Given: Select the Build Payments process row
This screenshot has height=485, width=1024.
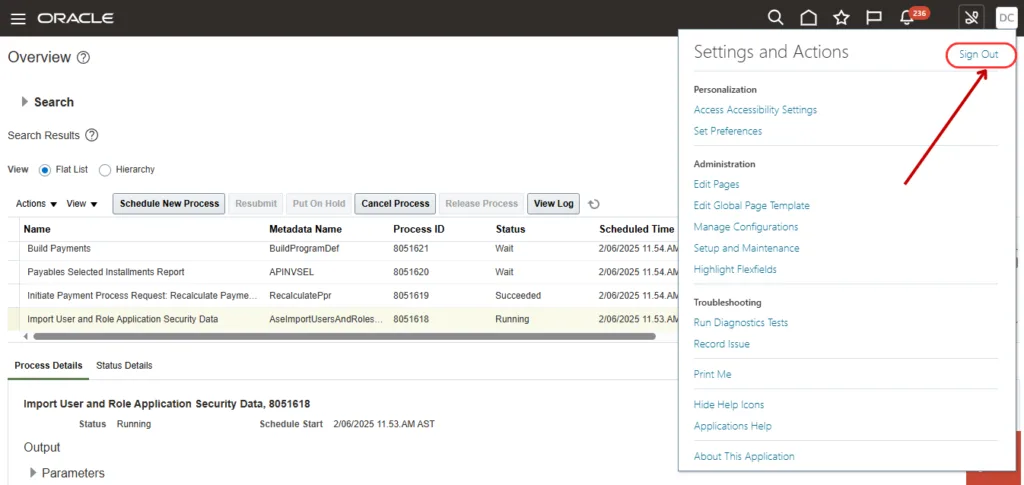Looking at the screenshot, I should pyautogui.click(x=59, y=248).
